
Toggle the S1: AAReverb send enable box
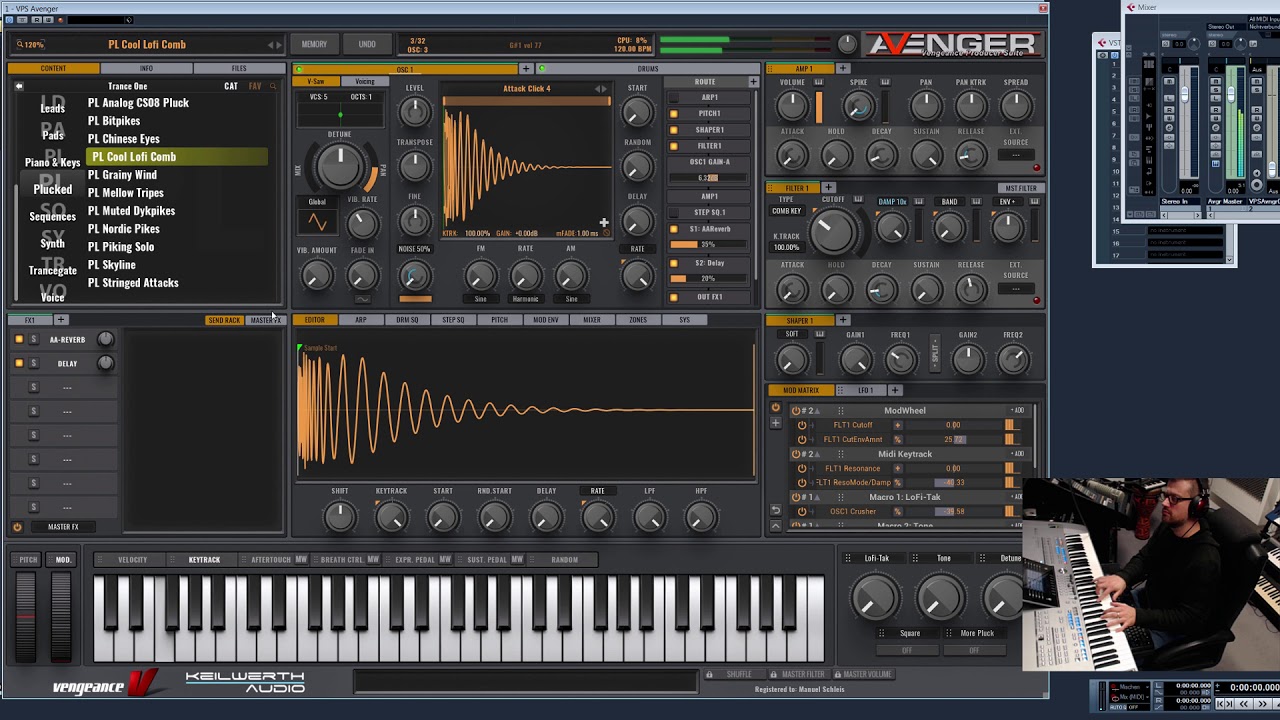point(673,229)
